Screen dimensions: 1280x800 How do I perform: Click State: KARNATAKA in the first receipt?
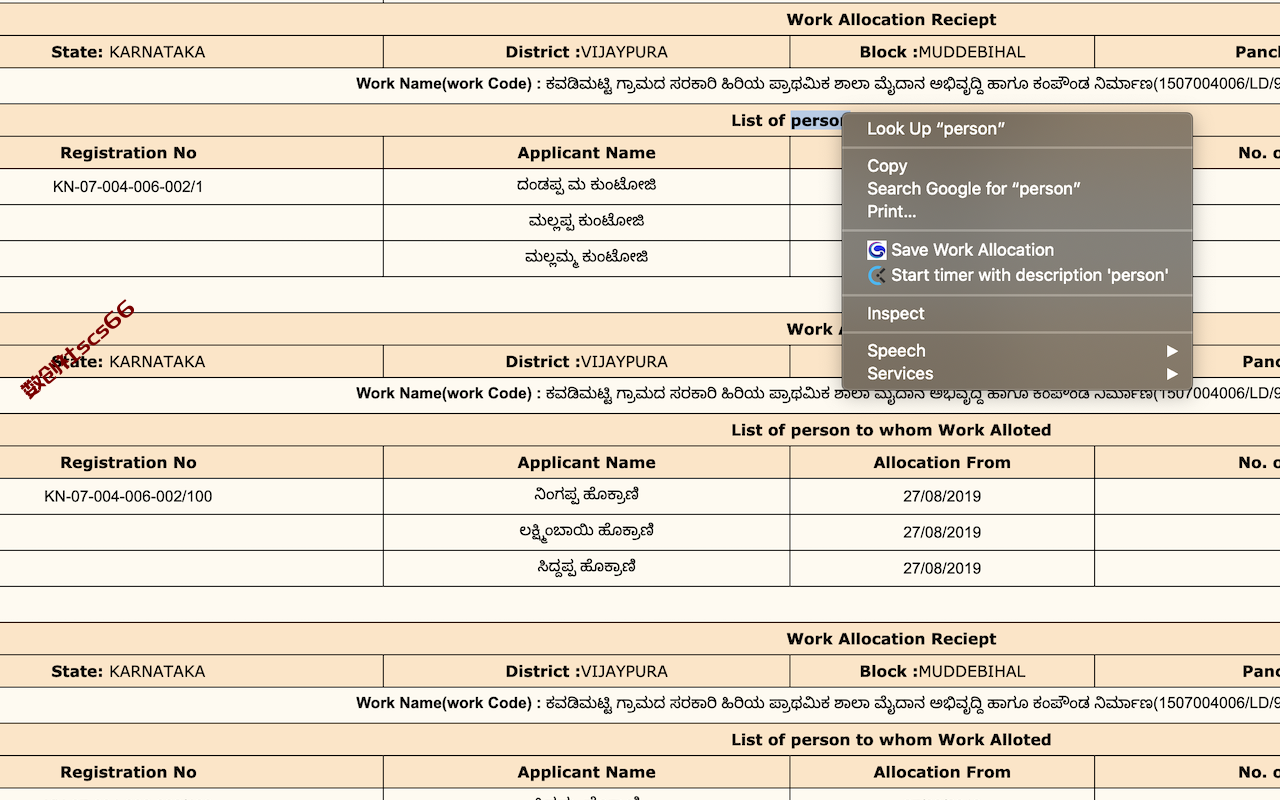point(128,52)
